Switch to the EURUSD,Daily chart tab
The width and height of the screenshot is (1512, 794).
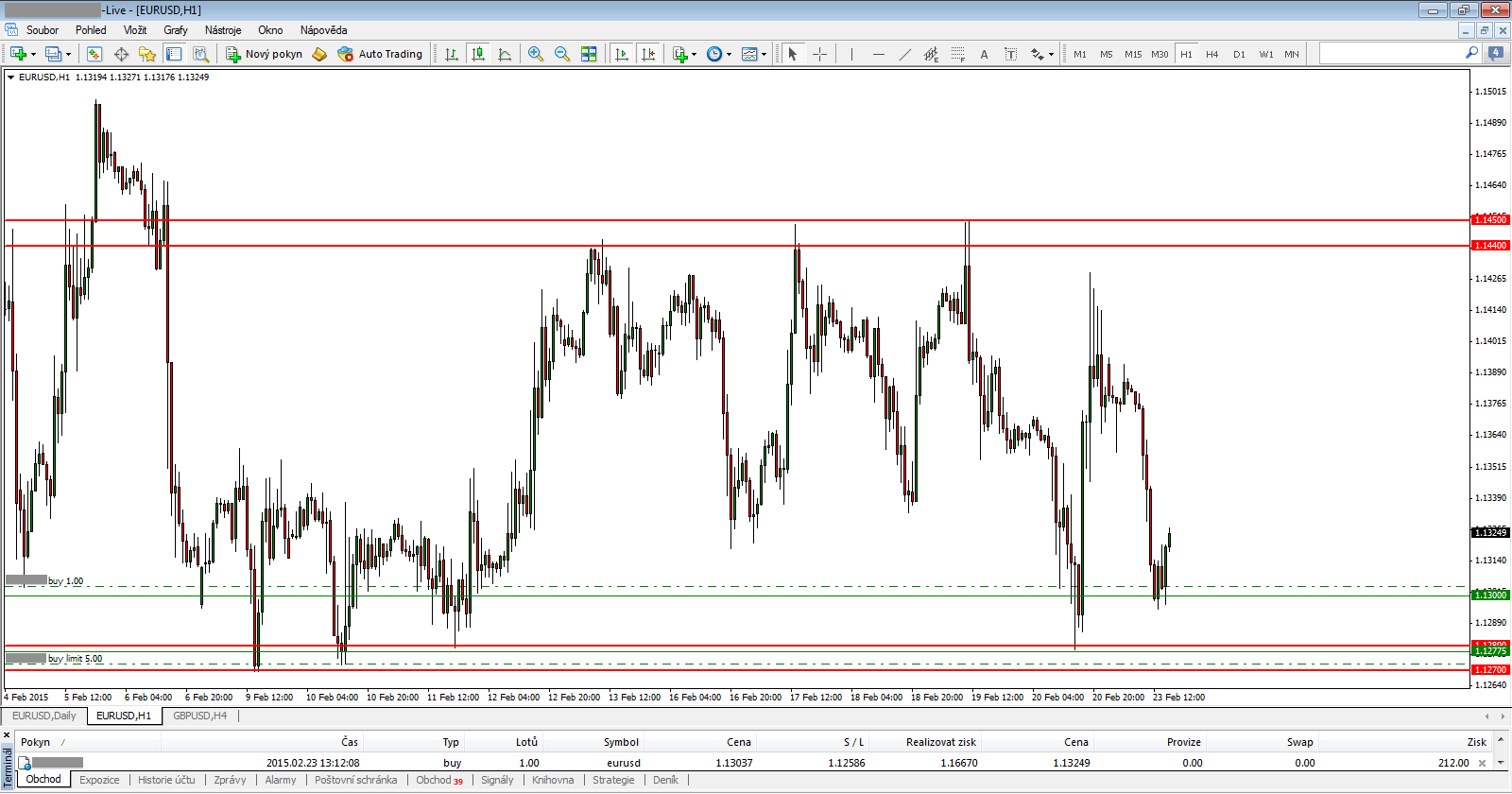44,716
